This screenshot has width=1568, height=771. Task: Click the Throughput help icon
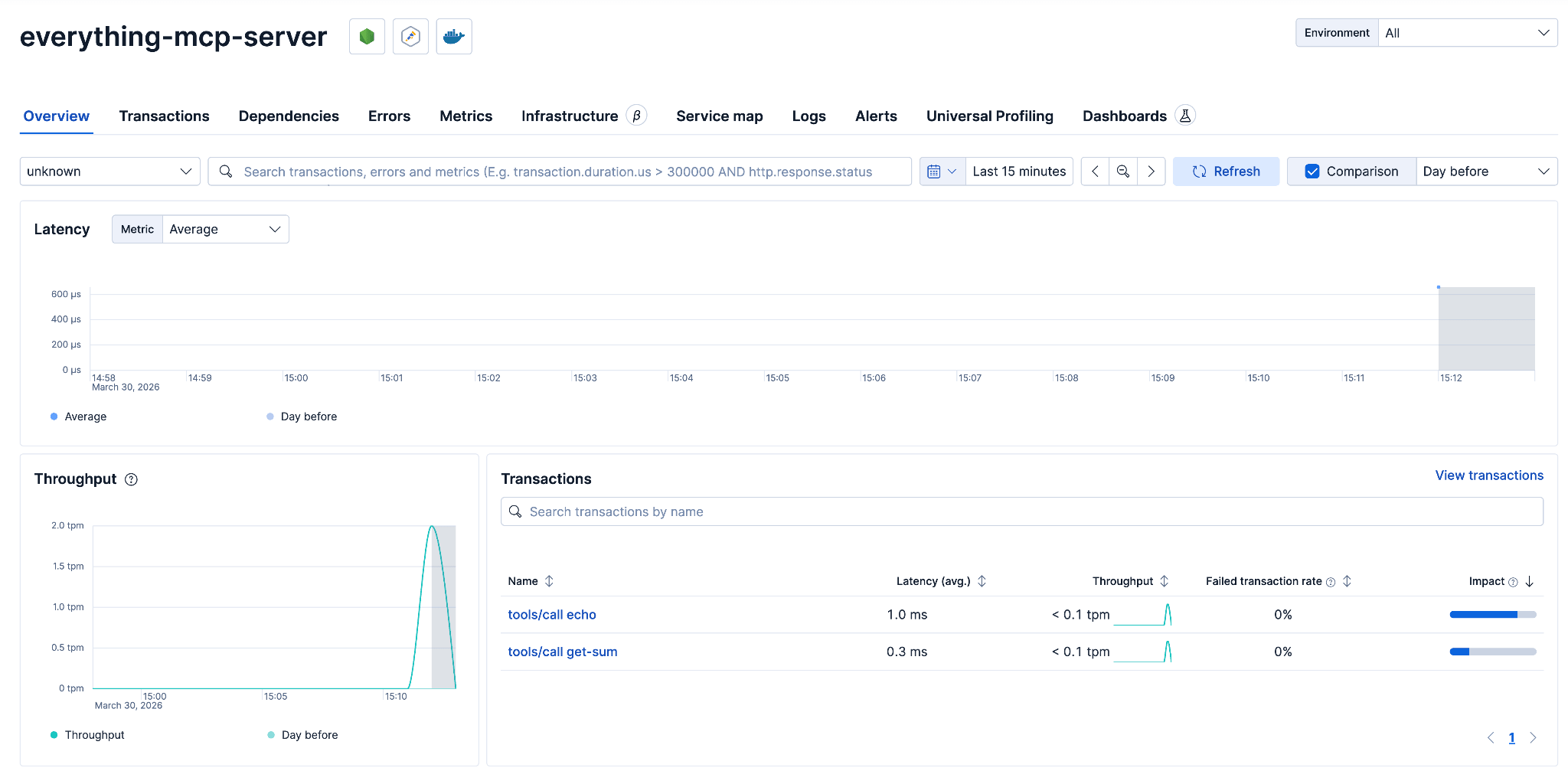[131, 479]
